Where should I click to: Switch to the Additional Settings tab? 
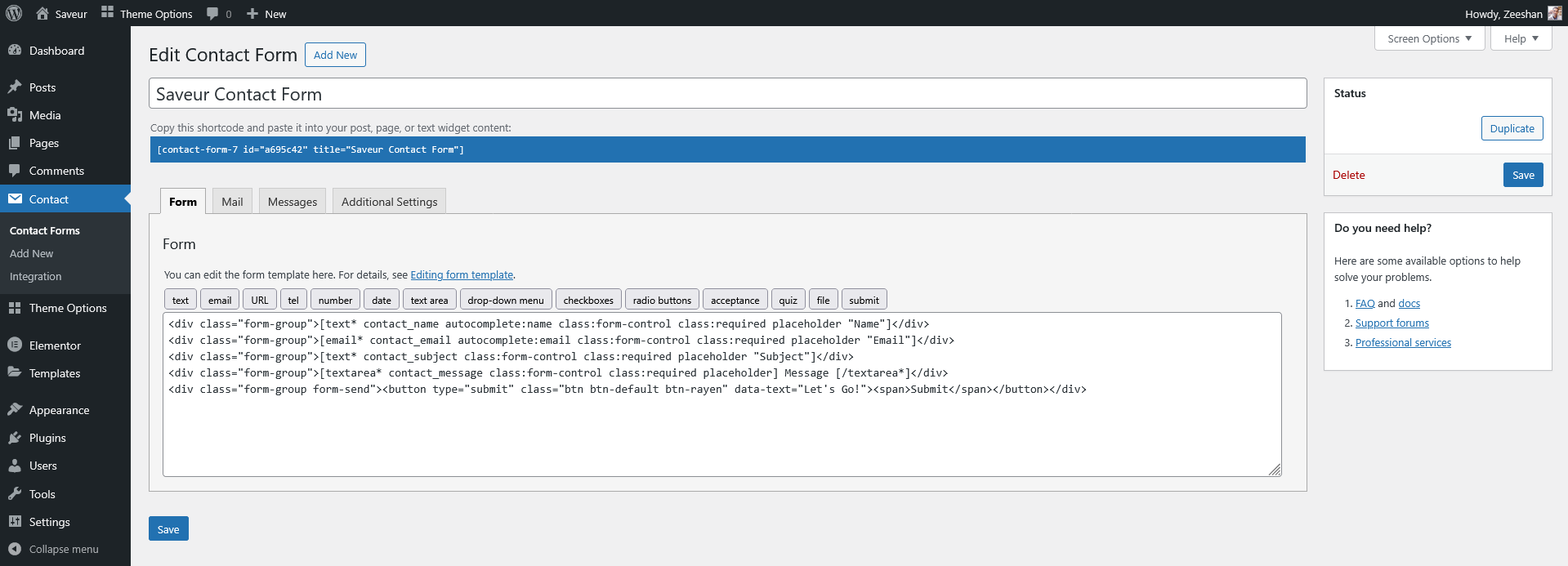coord(389,202)
